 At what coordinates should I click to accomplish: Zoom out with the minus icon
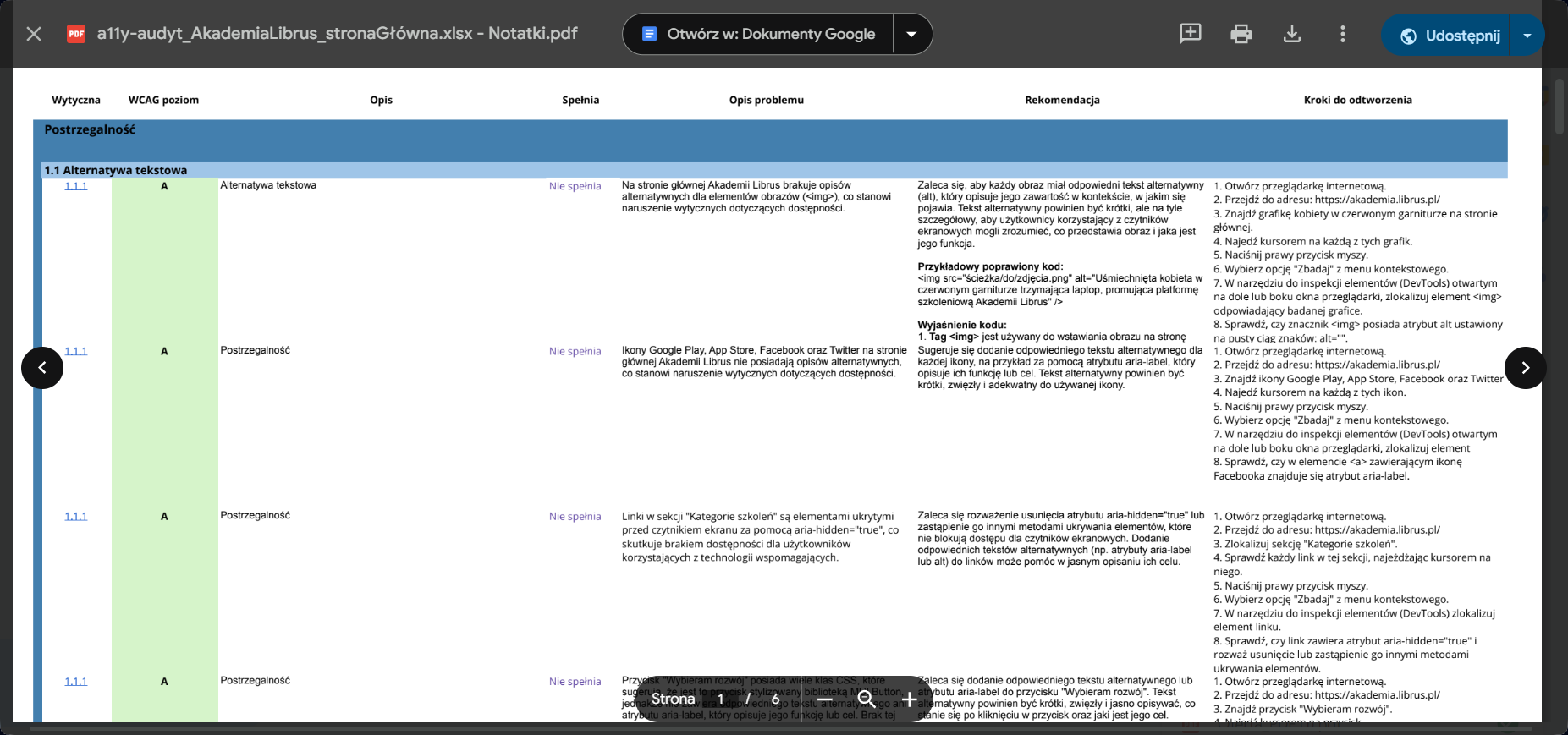[825, 699]
